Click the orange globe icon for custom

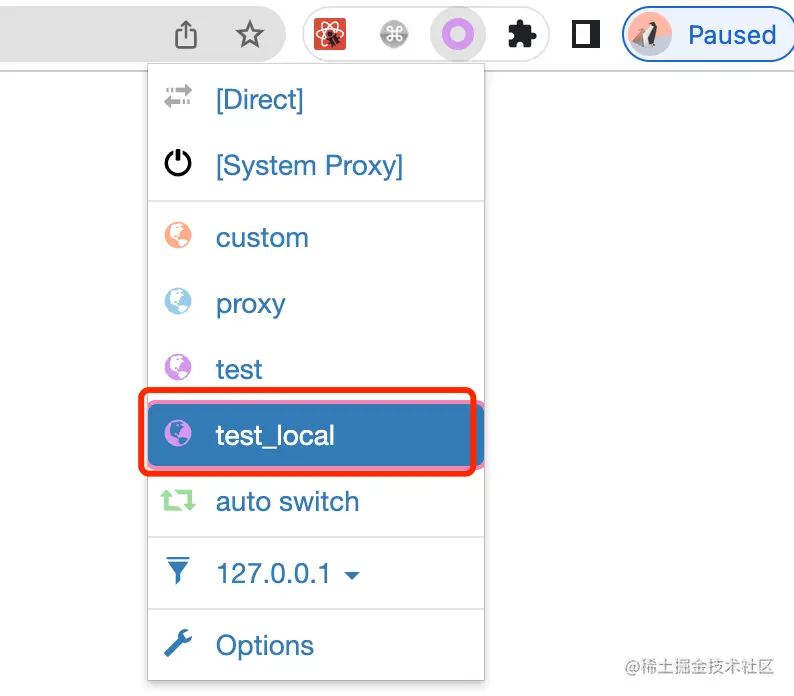[178, 235]
